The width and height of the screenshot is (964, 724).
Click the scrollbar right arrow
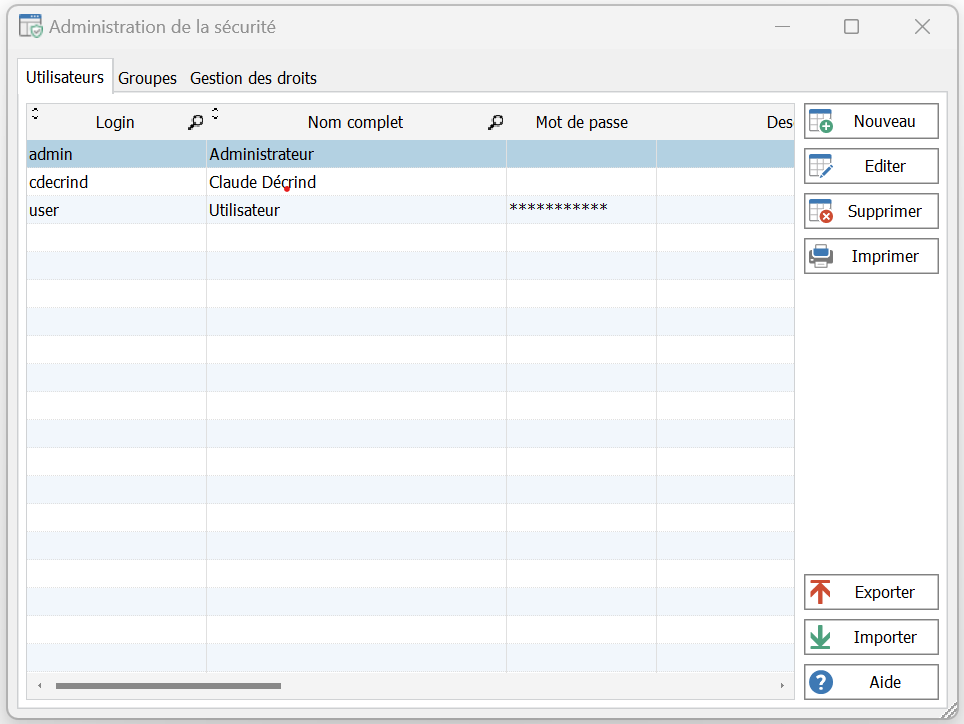(x=781, y=686)
